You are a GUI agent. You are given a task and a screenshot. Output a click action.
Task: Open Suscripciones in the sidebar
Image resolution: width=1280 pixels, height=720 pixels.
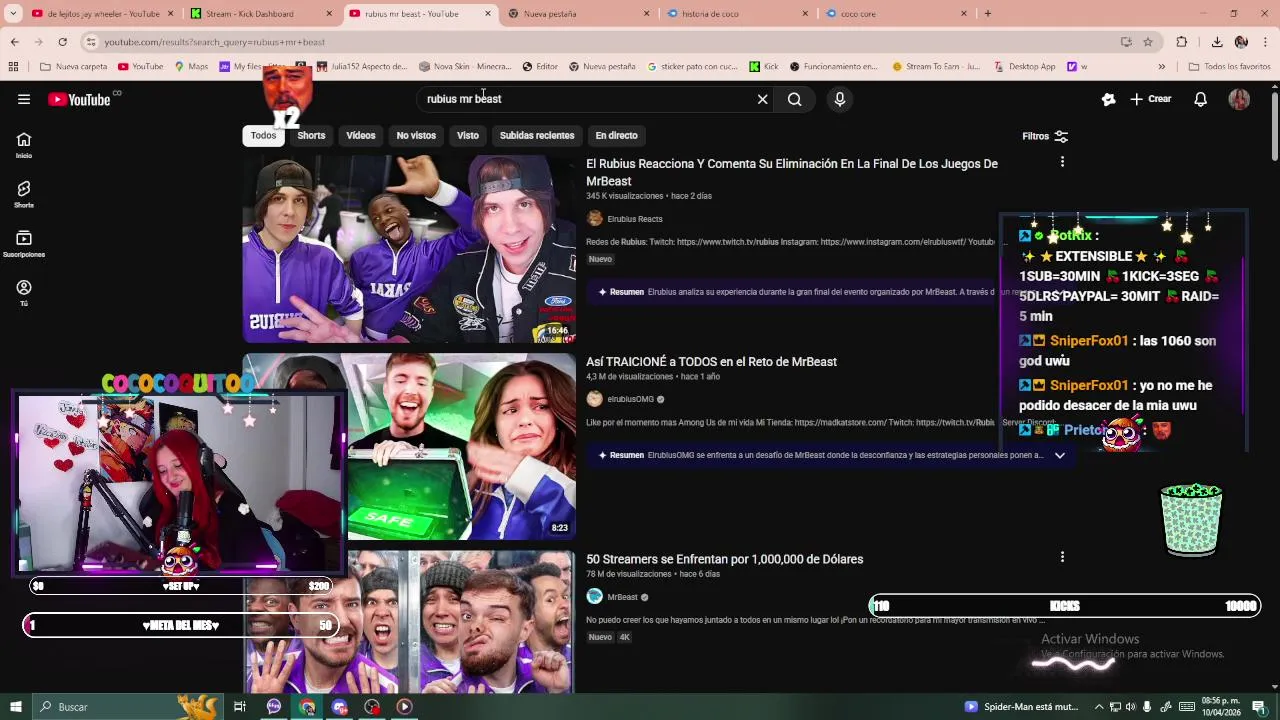pos(24,244)
